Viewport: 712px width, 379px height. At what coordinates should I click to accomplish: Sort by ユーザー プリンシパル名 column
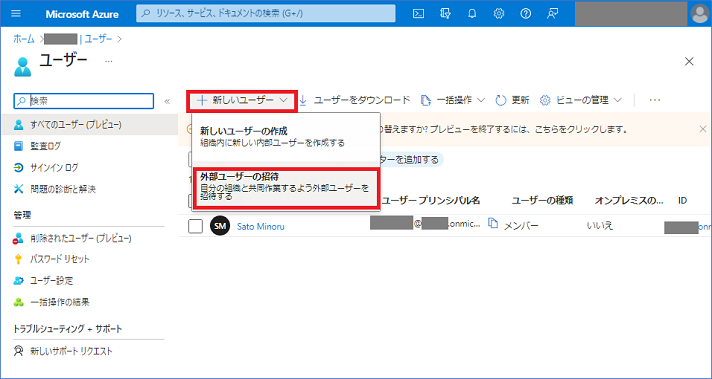pos(430,201)
